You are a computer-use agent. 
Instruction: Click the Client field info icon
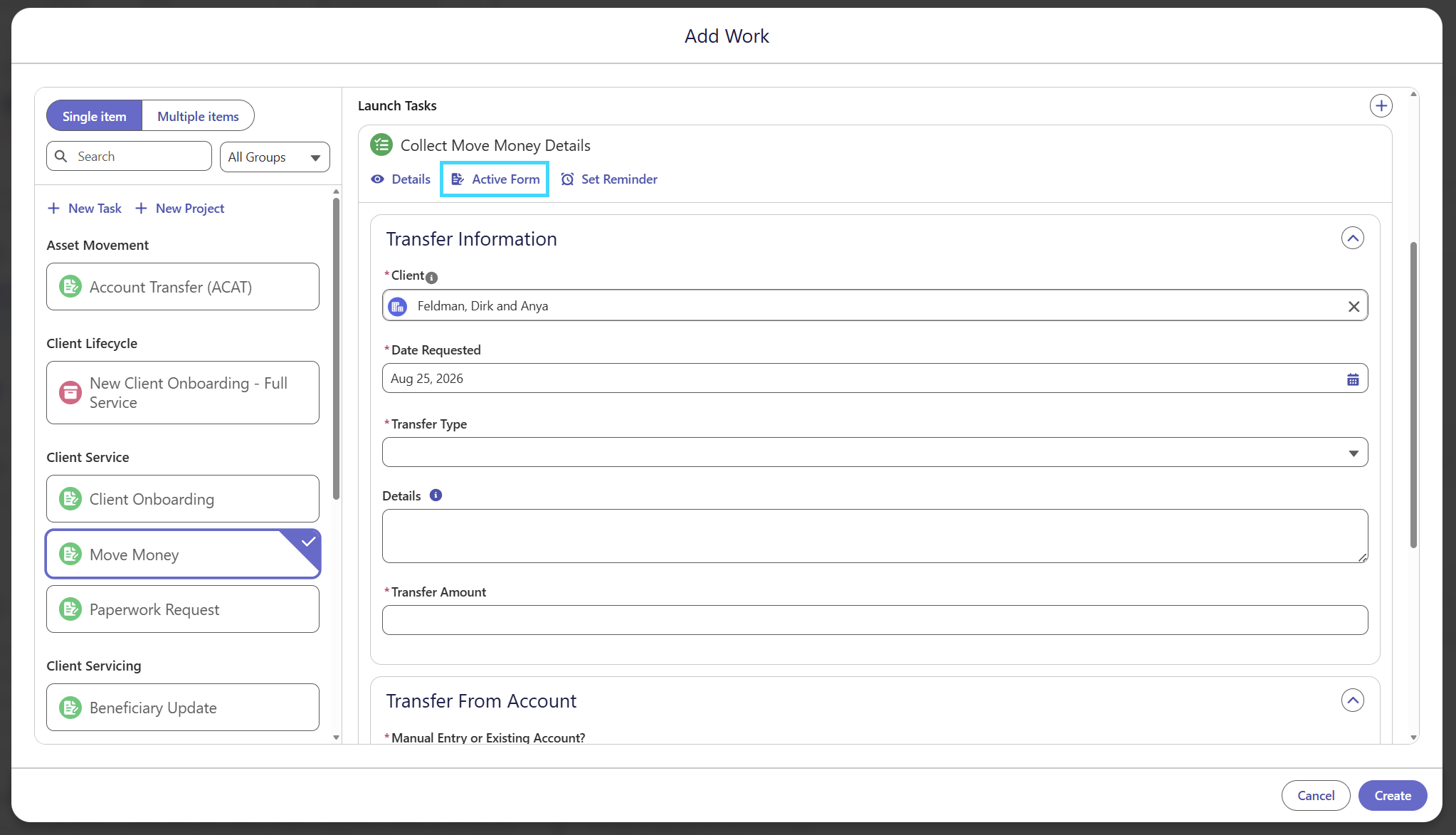(431, 278)
